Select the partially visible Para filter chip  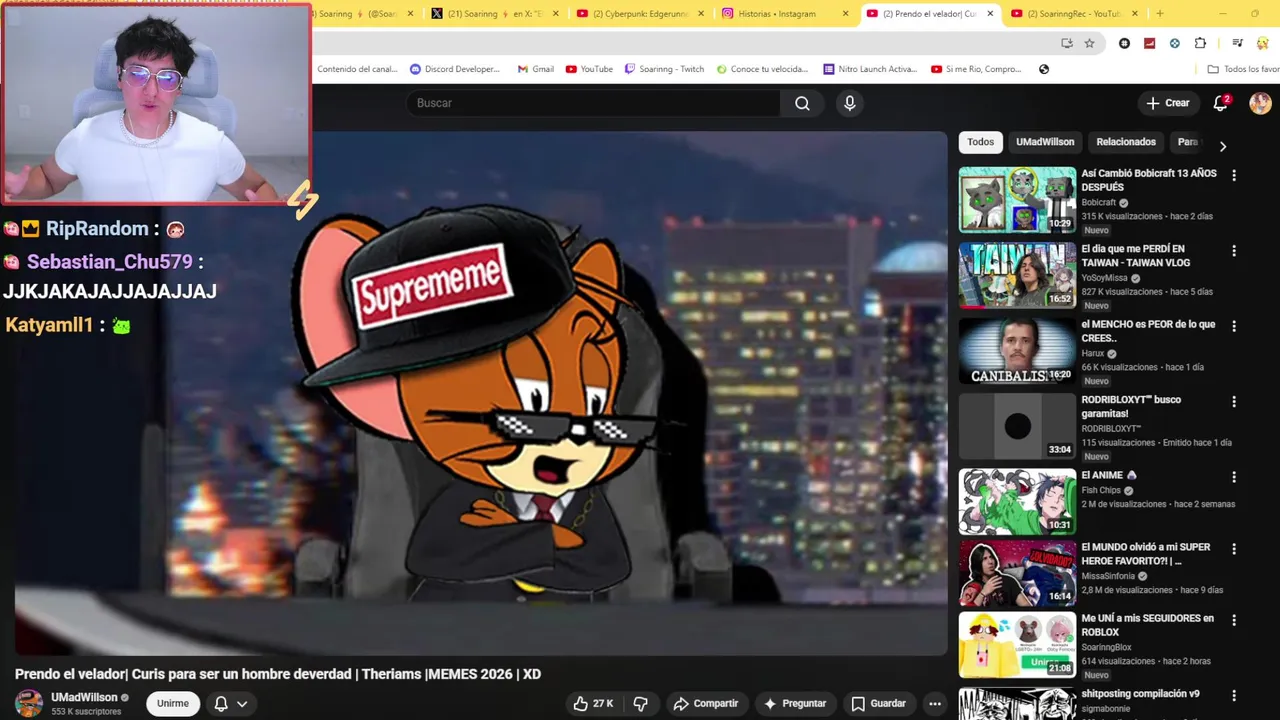[1187, 142]
